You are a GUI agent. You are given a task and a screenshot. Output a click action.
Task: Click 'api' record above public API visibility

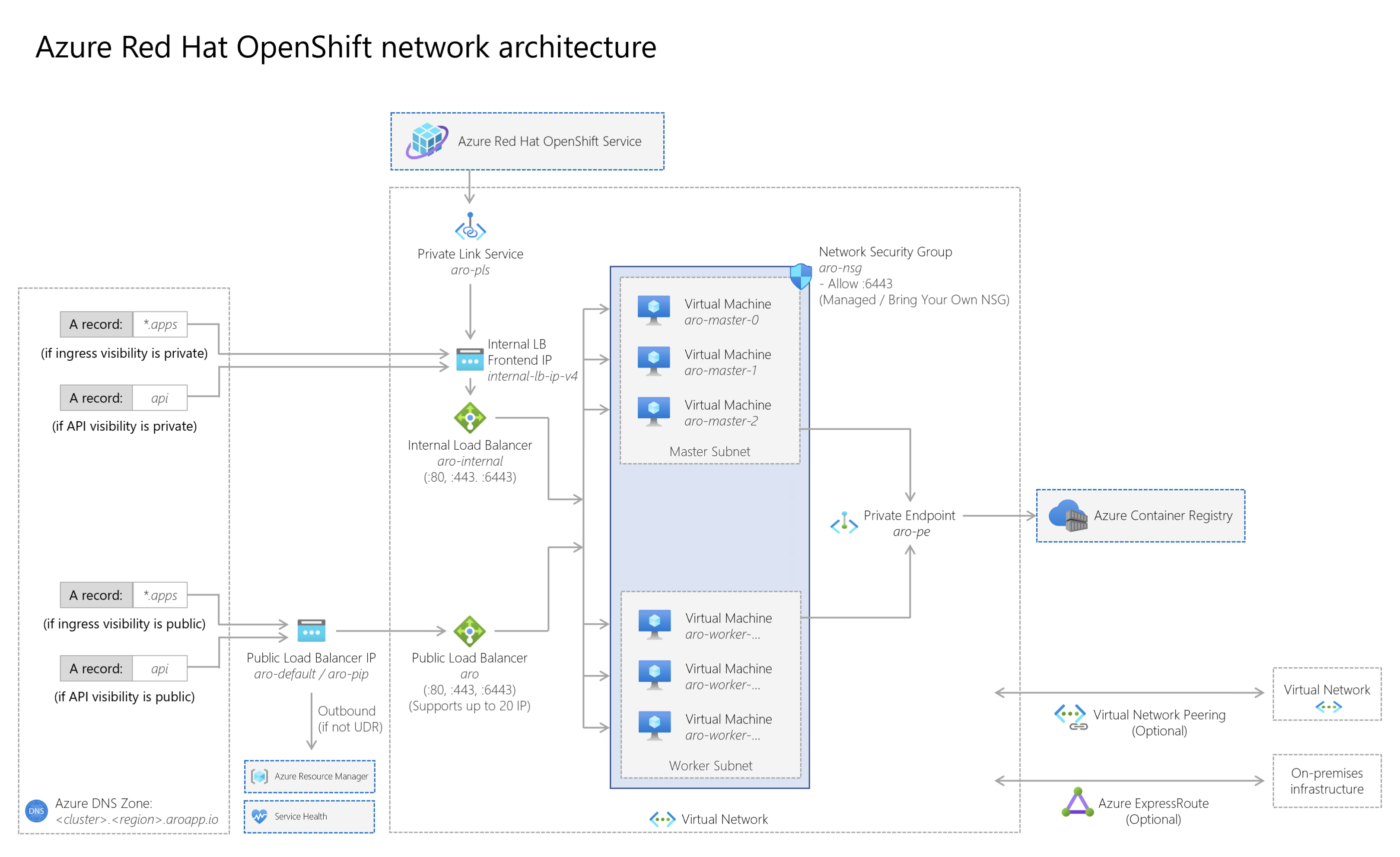160,668
